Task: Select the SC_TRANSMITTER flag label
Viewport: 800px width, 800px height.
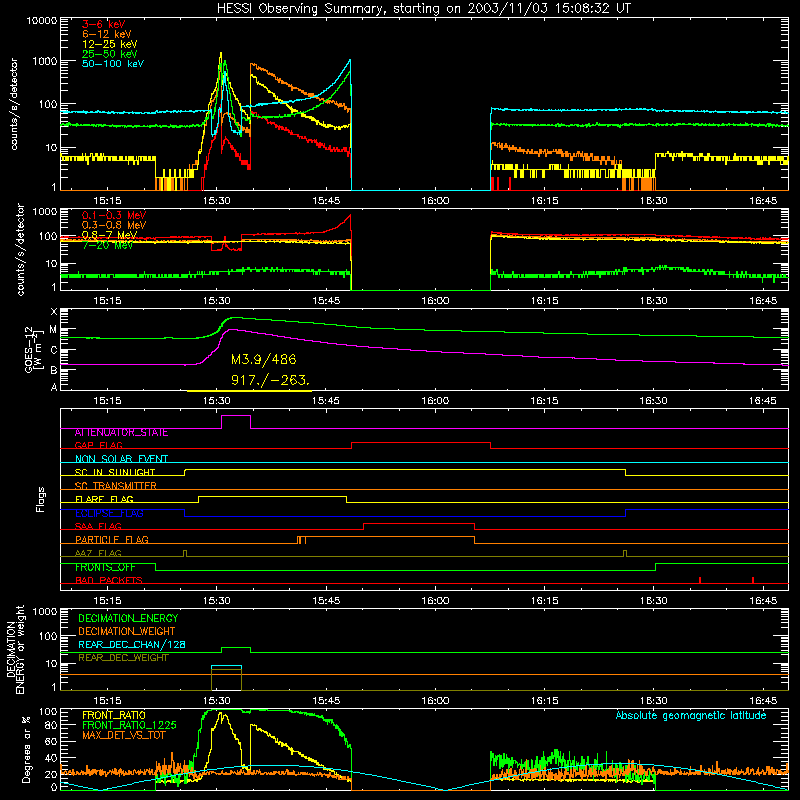Action: 116,486
